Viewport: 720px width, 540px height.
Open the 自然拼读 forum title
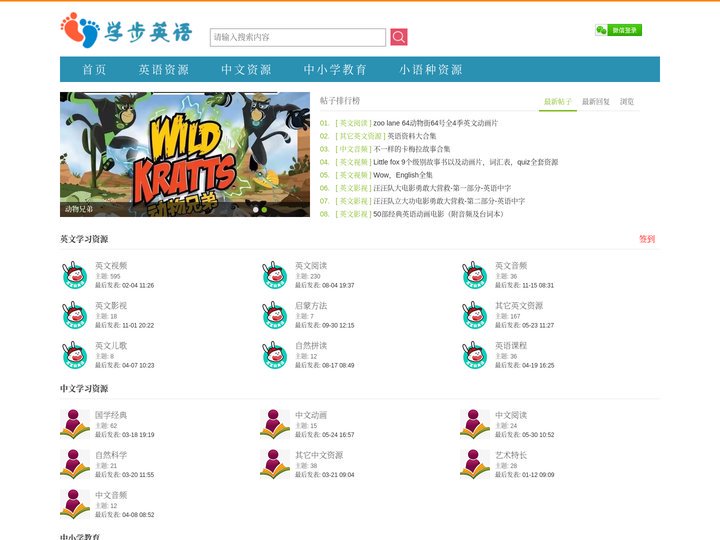[311, 345]
